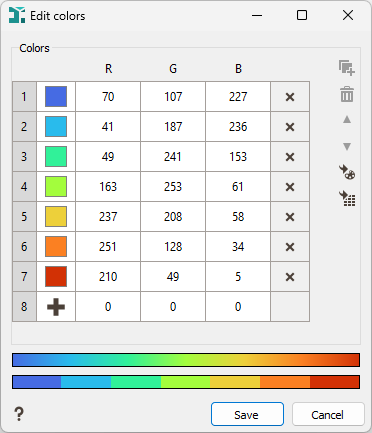372x433 pixels.
Task: Save the edited colors
Action: click(247, 414)
